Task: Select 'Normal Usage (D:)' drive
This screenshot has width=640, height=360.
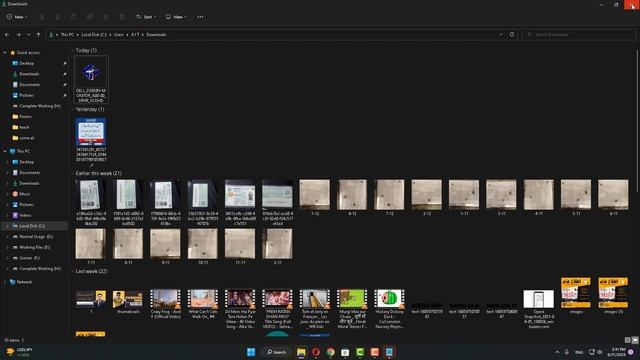Action: 36,236
